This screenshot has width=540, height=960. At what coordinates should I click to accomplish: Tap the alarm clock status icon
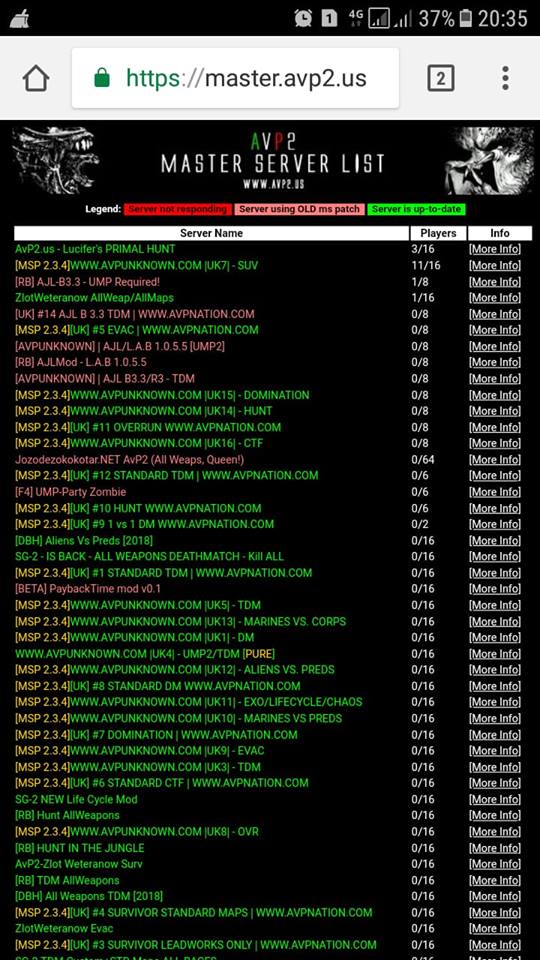(302, 18)
